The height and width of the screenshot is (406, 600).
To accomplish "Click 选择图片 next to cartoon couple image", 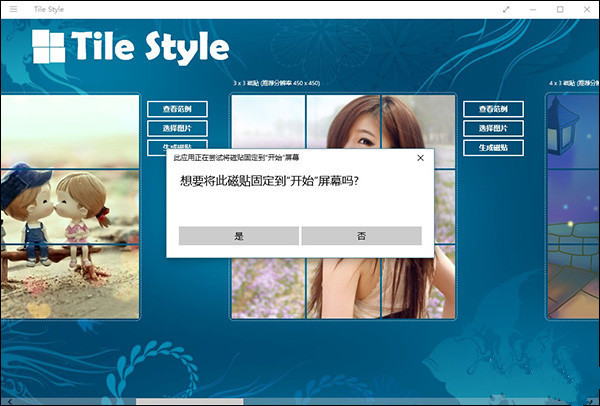I will (177, 128).
